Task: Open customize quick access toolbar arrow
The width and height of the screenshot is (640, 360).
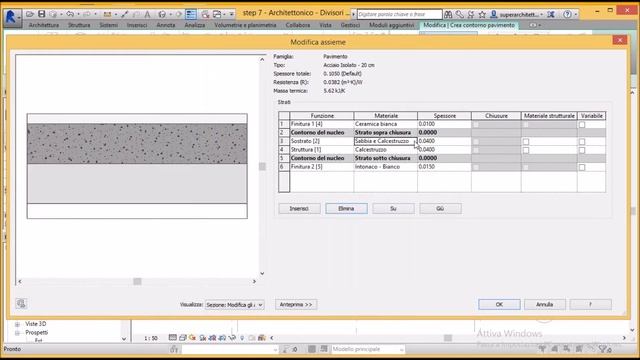Action: pos(231,14)
